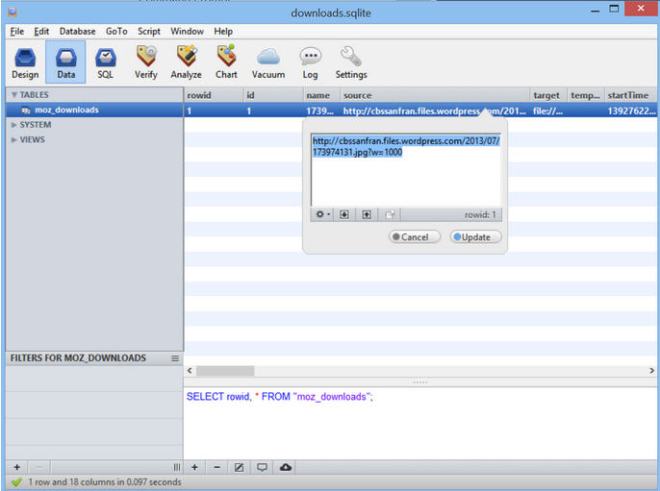The width and height of the screenshot is (660, 491).
Task: Click the temp... column header
Action: point(585,95)
